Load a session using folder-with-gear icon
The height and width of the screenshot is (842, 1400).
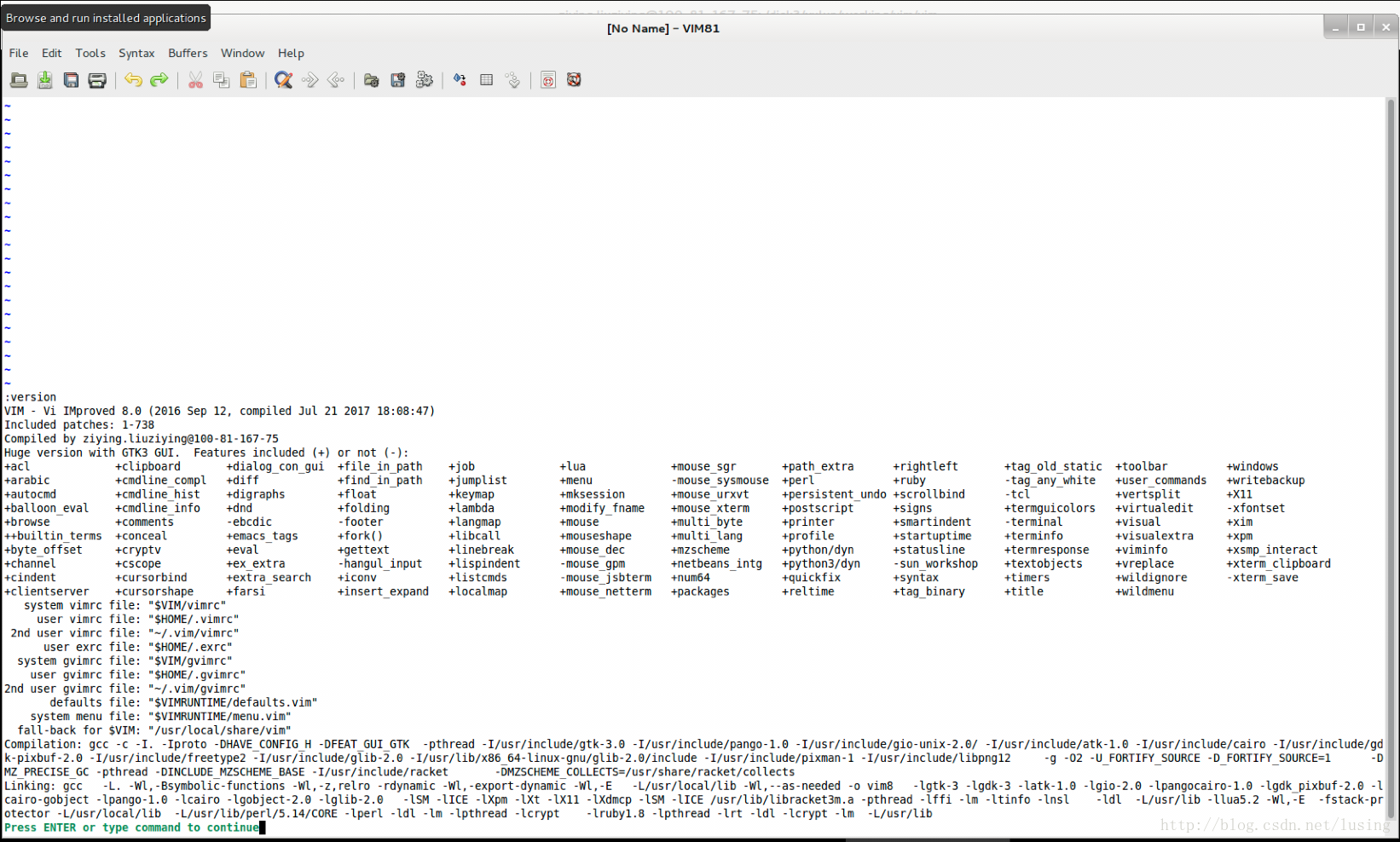tap(372, 80)
